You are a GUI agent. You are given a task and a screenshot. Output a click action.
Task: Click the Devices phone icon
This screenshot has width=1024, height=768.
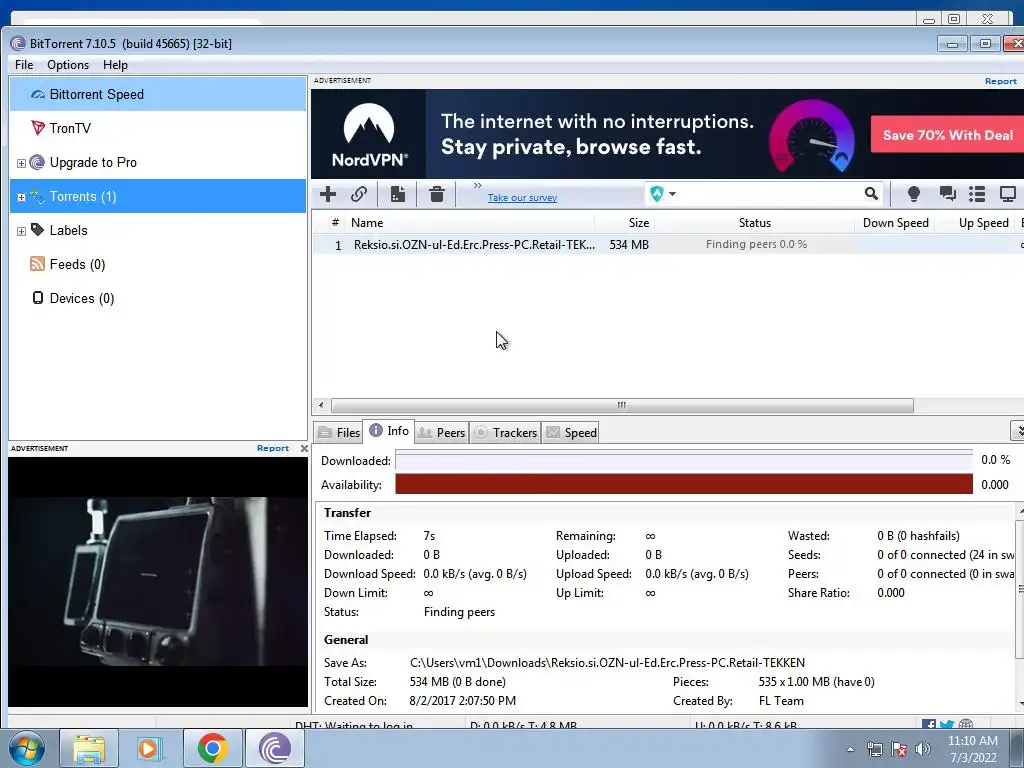[x=38, y=298]
